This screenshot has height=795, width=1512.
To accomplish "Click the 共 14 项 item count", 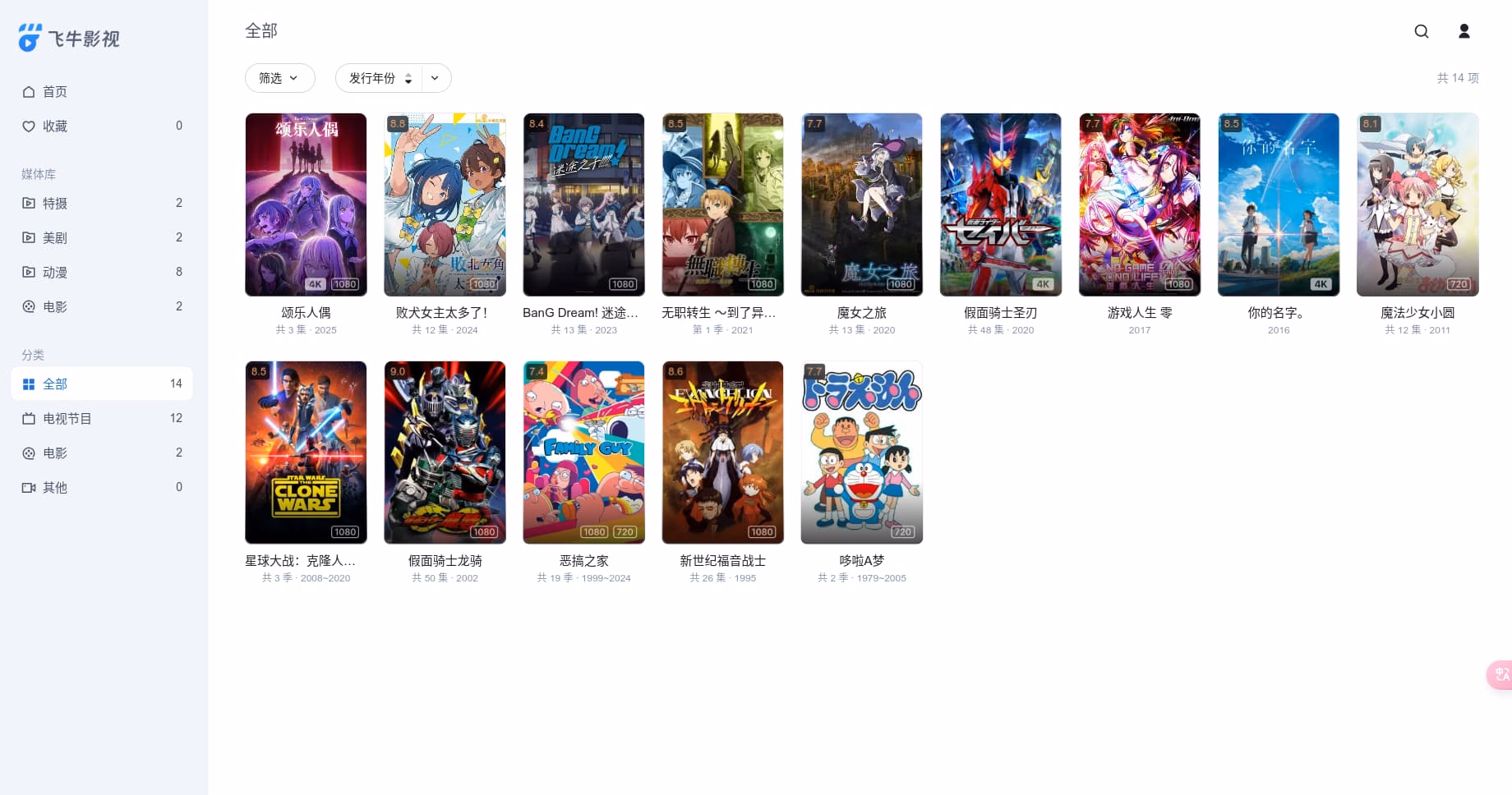I will click(x=1457, y=78).
